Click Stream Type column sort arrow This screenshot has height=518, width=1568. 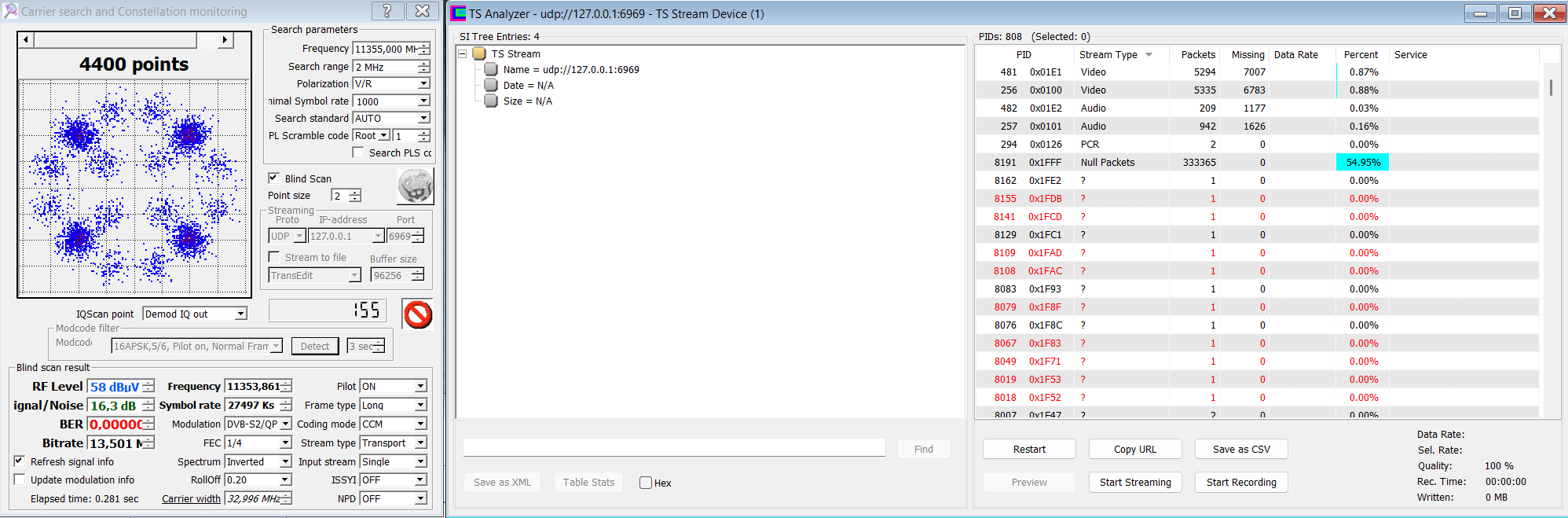tap(1149, 55)
